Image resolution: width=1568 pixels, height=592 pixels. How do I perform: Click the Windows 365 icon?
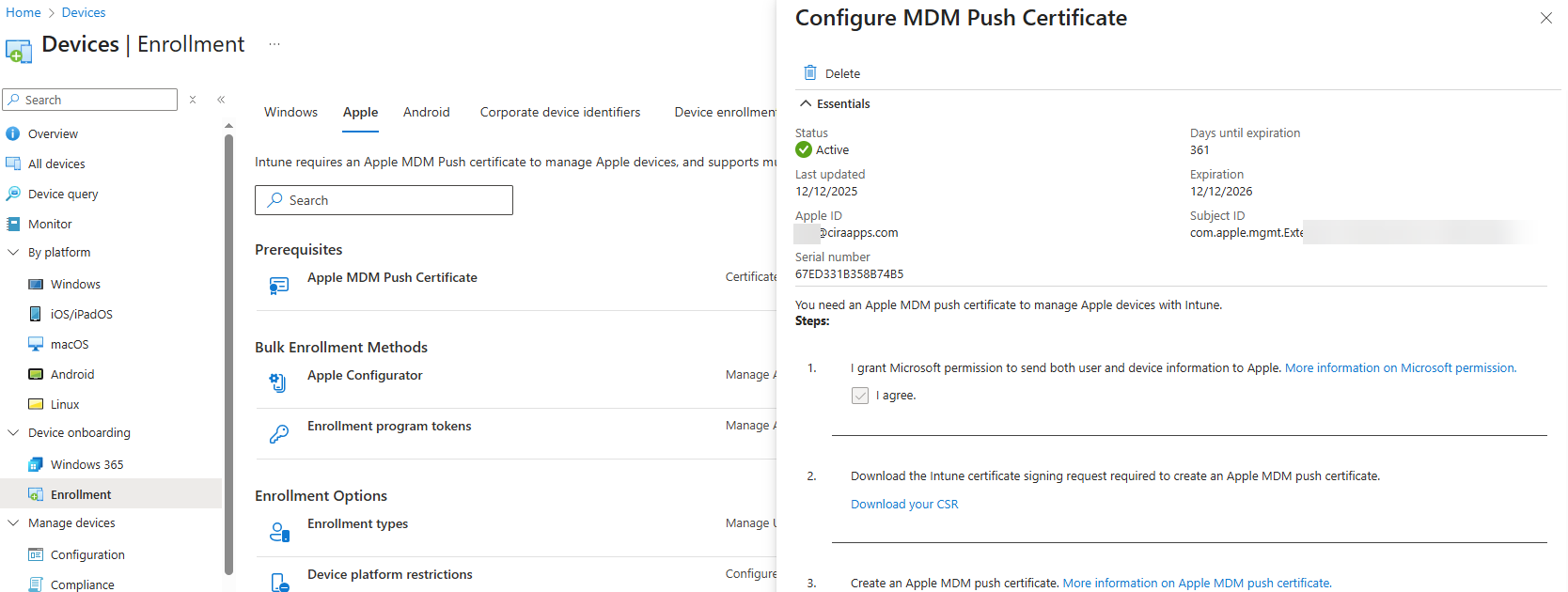click(x=36, y=464)
